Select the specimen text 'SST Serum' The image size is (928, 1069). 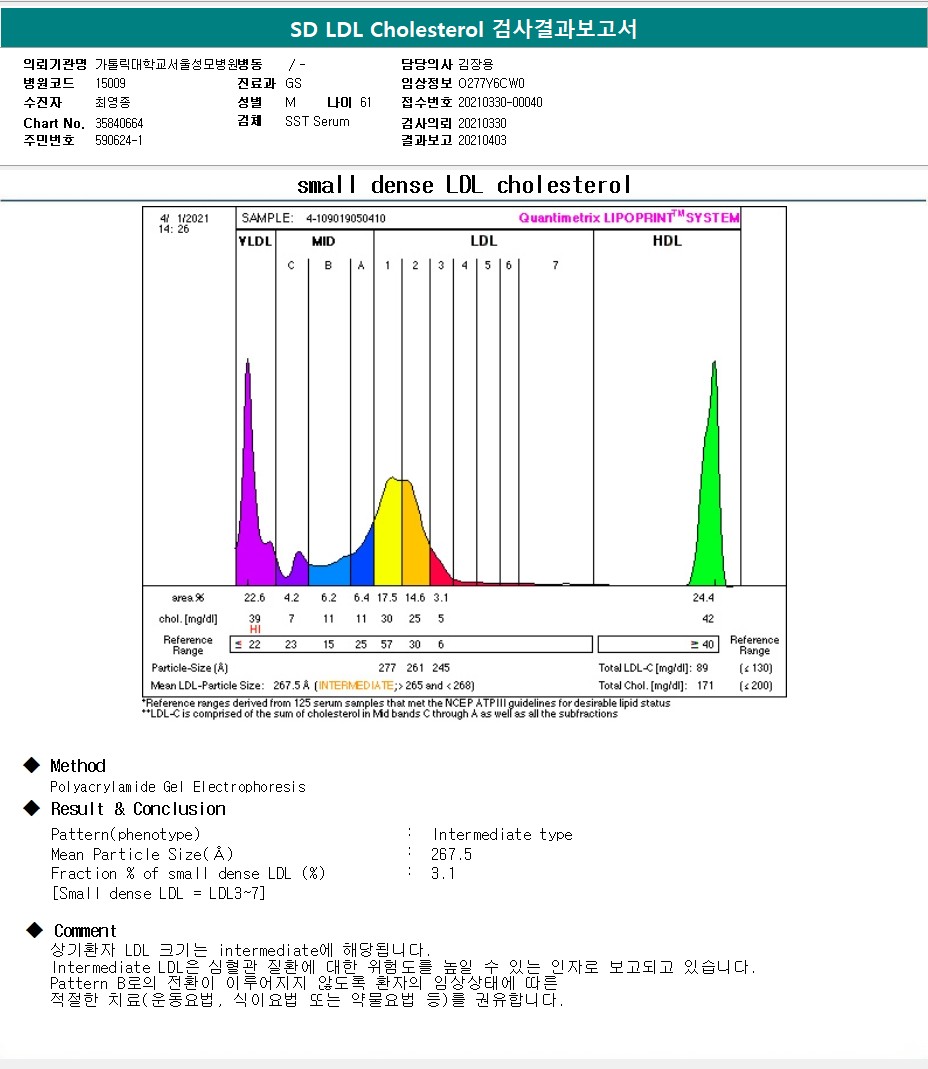[x=317, y=121]
